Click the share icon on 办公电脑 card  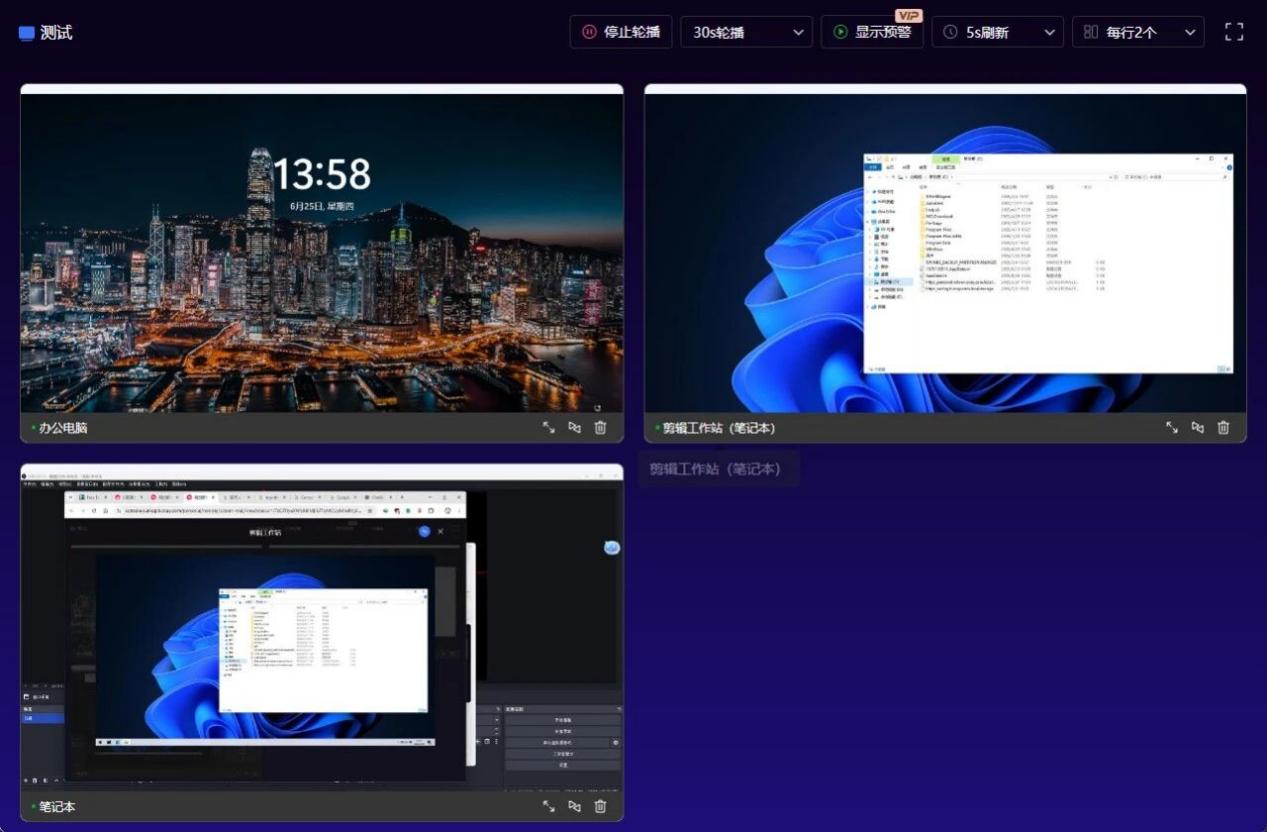(574, 427)
